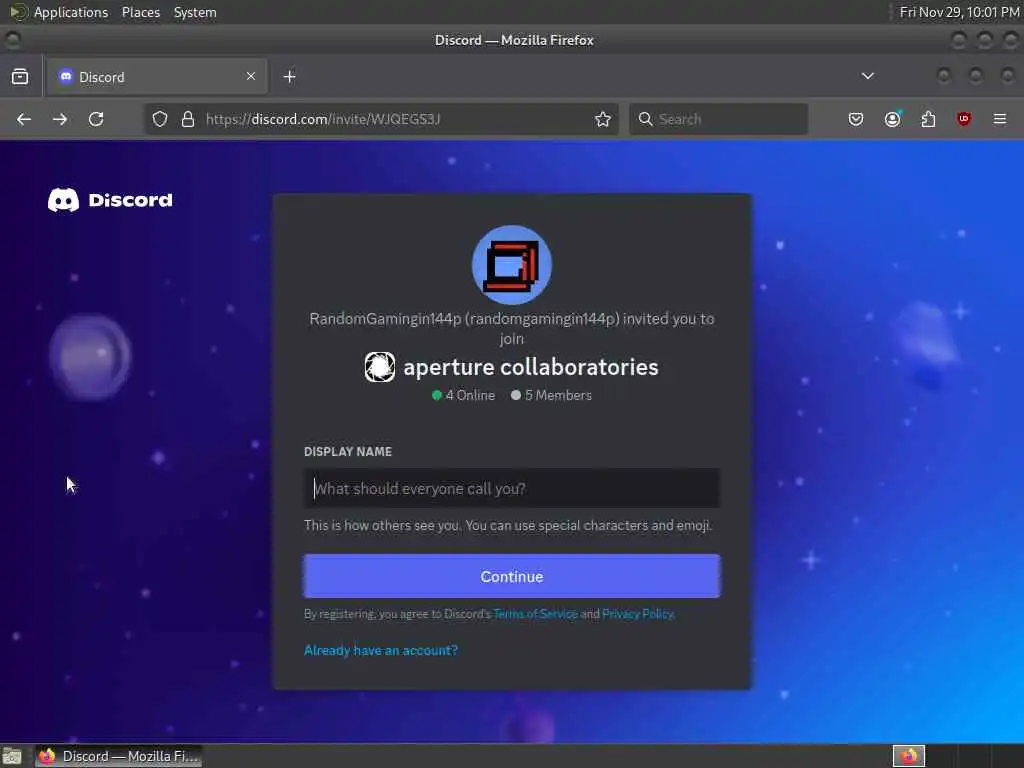Click the Discord logo at top left
Viewport: 1024px width, 768px height.
tap(110, 200)
